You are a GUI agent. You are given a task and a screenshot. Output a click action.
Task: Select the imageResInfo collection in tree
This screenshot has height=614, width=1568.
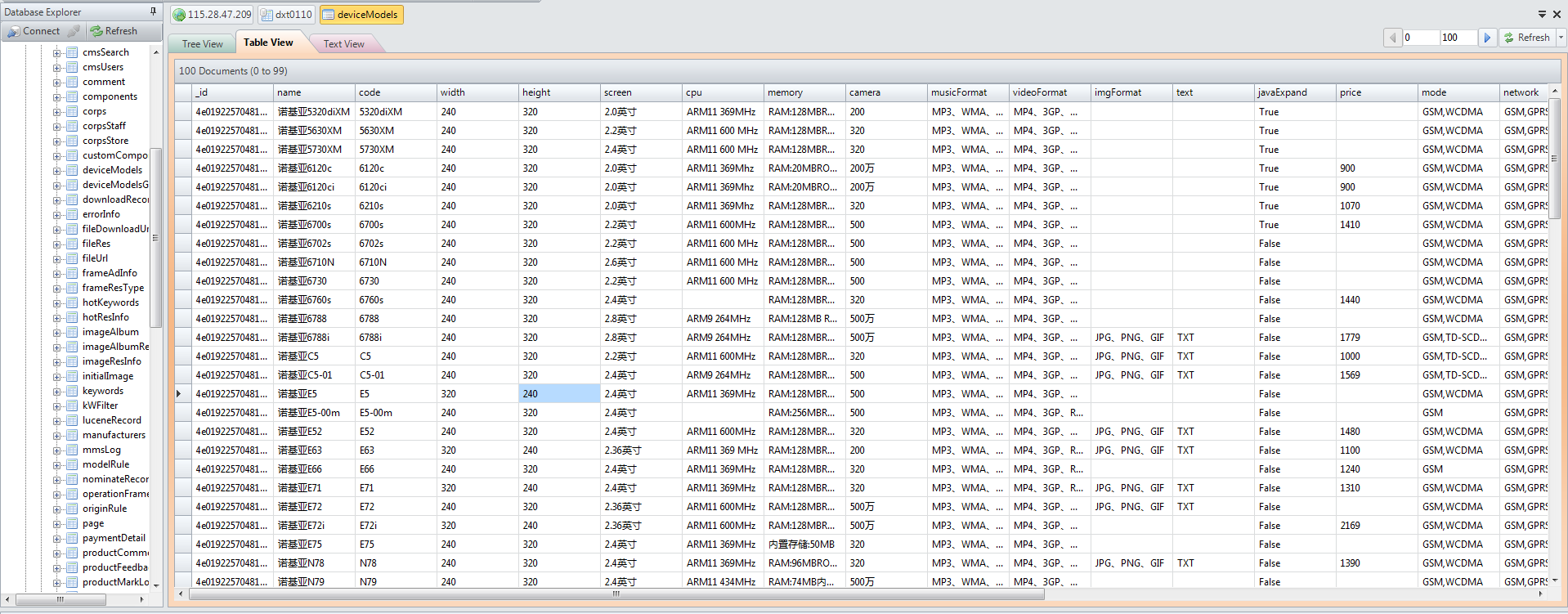coord(111,361)
